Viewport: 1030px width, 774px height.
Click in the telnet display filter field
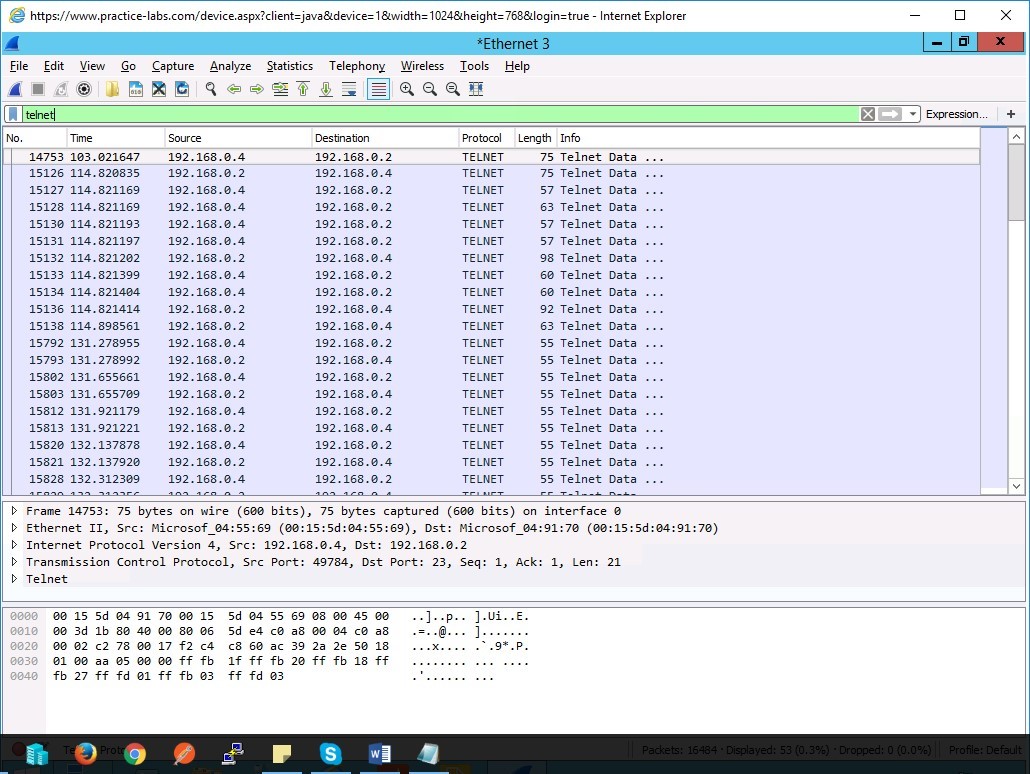point(440,114)
